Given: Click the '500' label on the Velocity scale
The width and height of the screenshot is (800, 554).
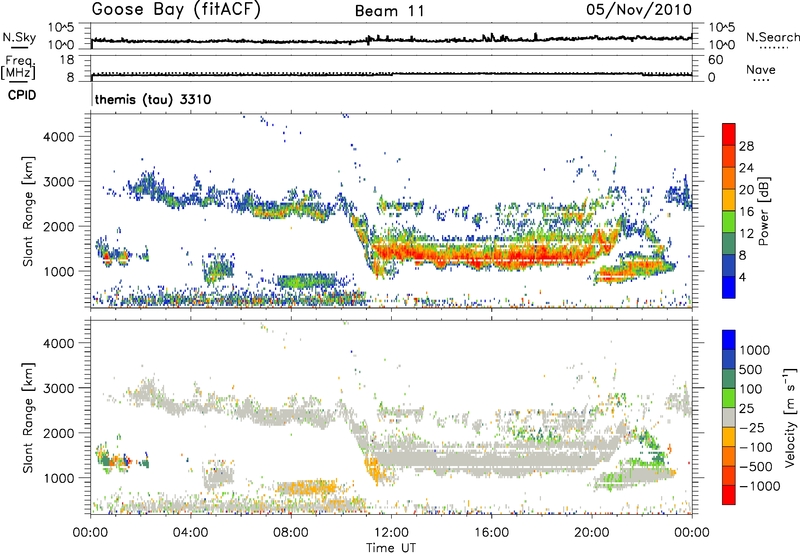Looking at the screenshot, I should pos(751,370).
